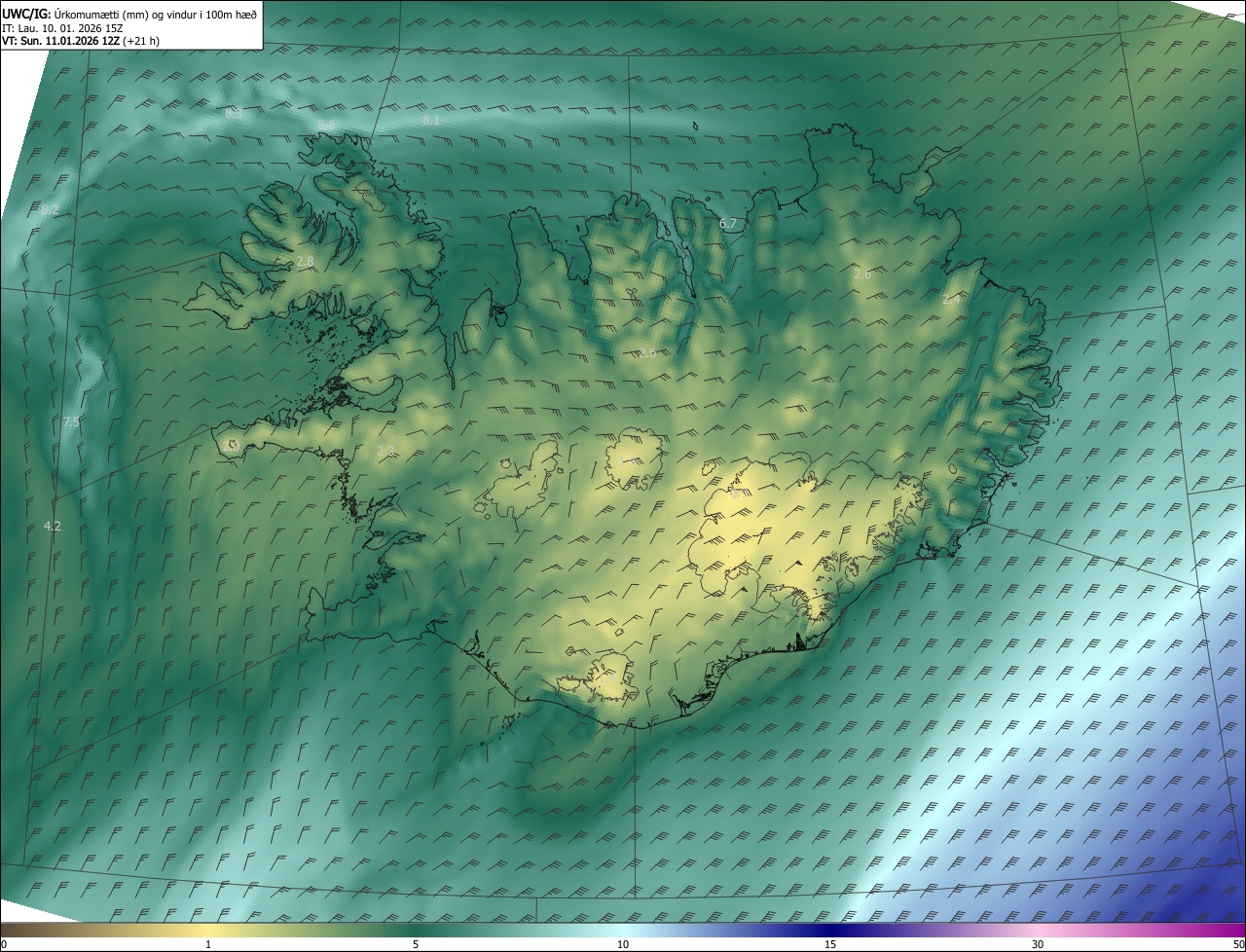
Task: Click the 2.8 value in the Westfjords
Action: click(x=305, y=261)
